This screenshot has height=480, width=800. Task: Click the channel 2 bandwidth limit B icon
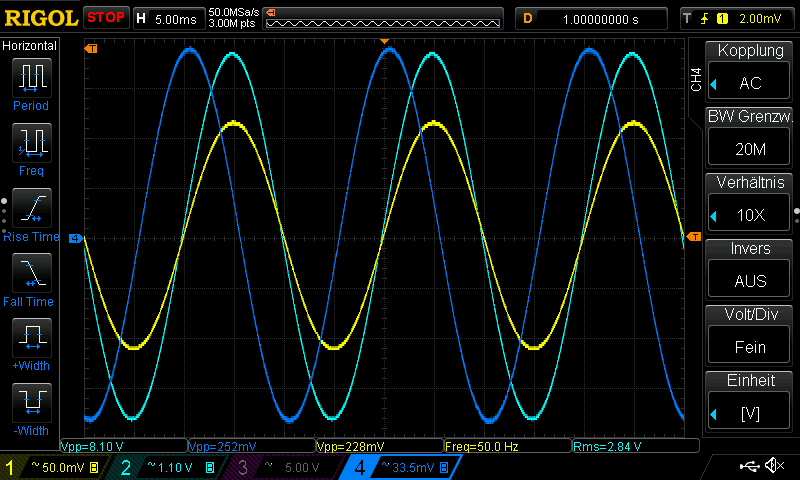(210, 467)
